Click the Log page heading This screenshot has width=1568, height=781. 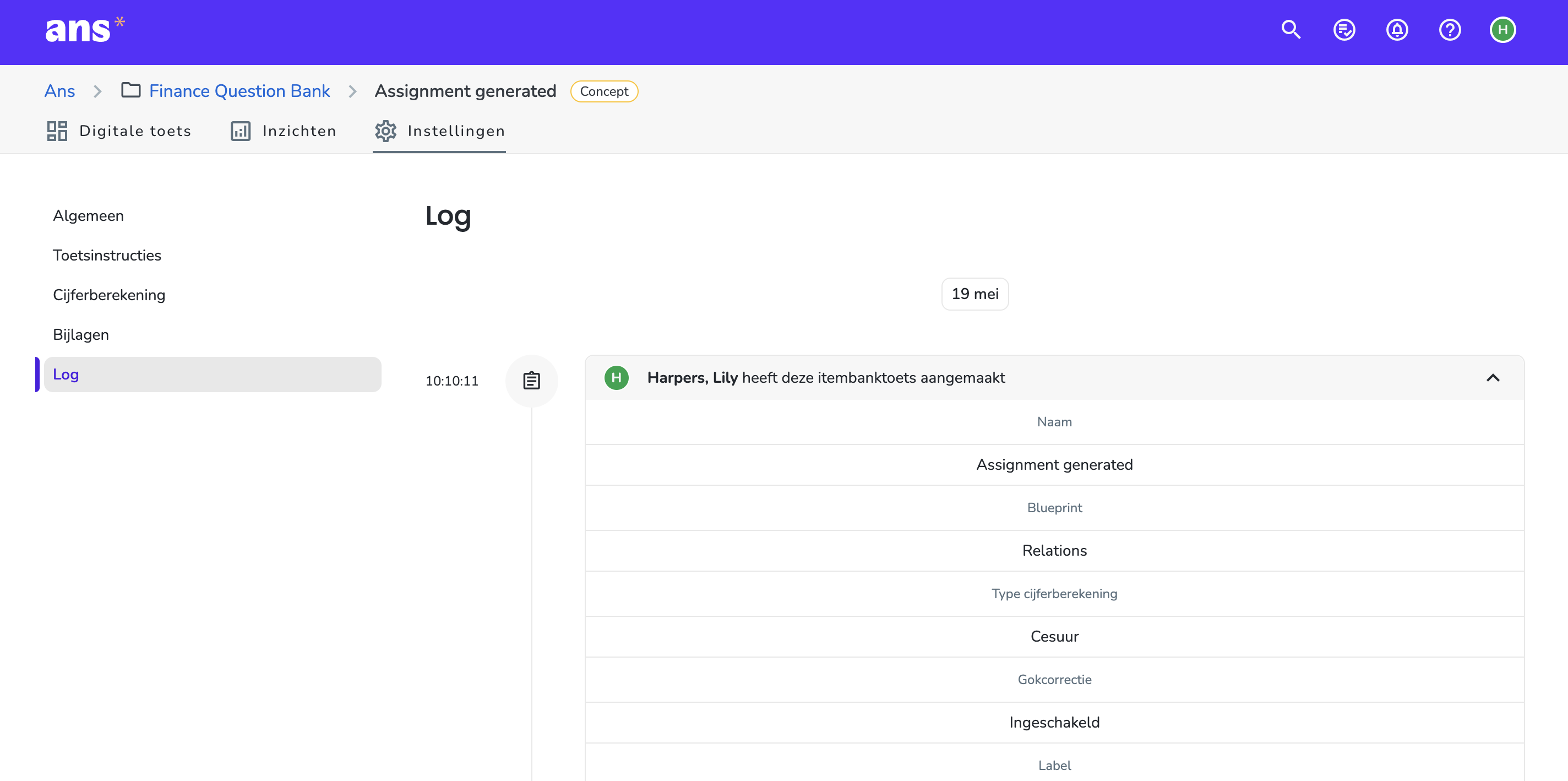click(448, 216)
